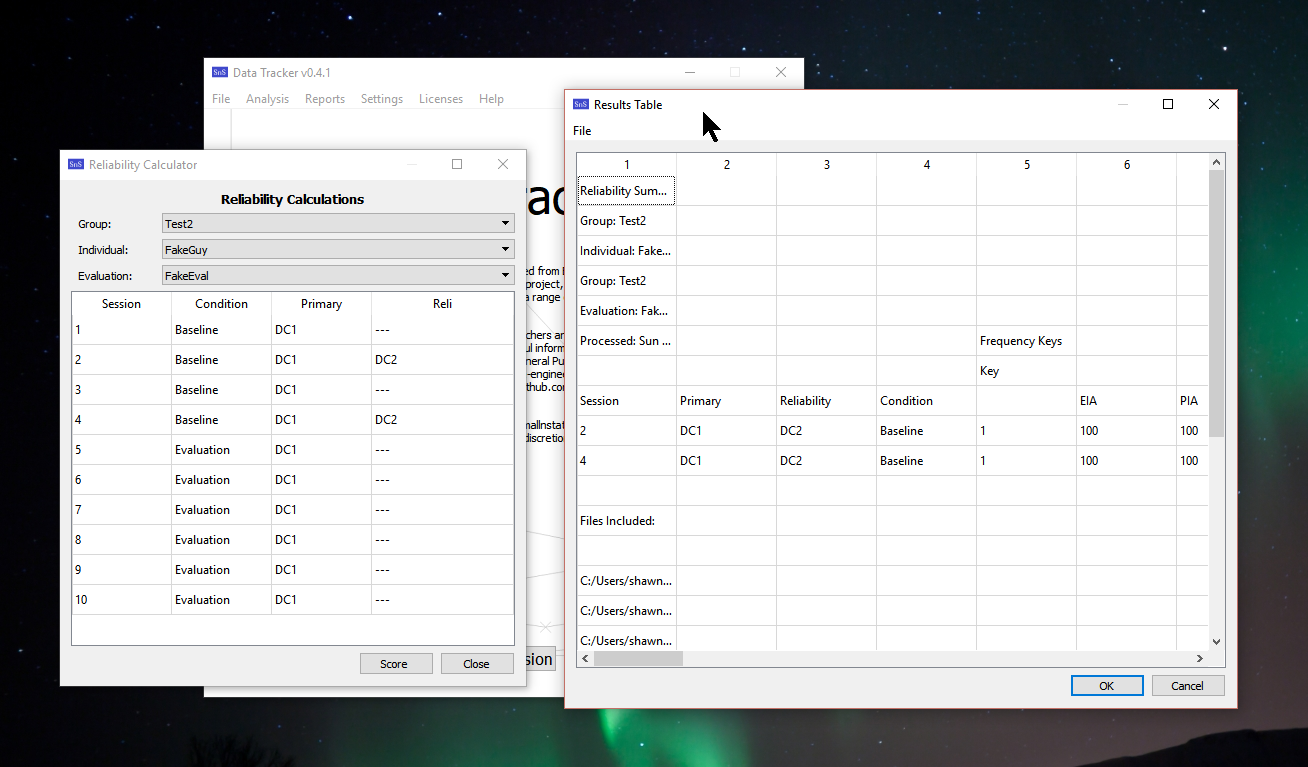This screenshot has height=767, width=1308.
Task: Select the Reliability Sum... cell in the results table
Action: point(626,191)
